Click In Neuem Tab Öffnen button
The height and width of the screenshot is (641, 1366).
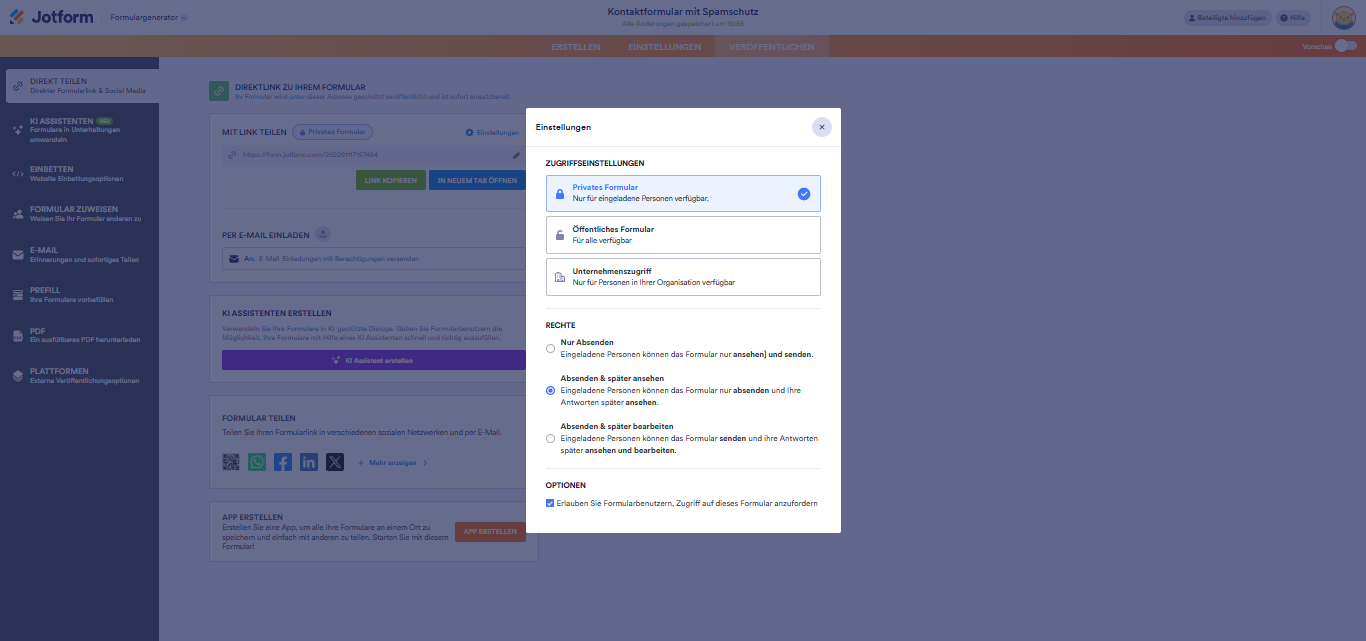click(x=477, y=181)
